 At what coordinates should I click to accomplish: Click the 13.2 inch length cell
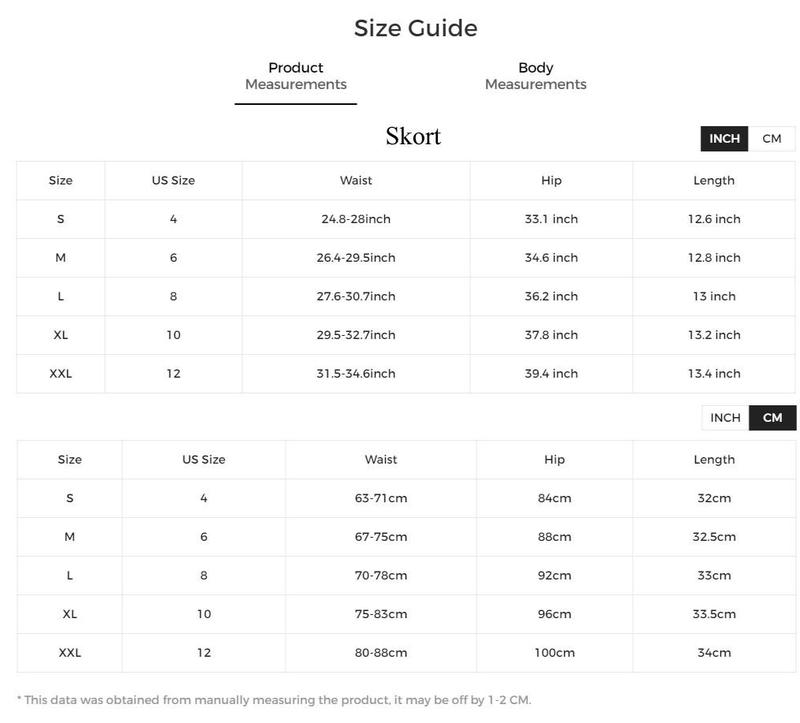pos(714,335)
